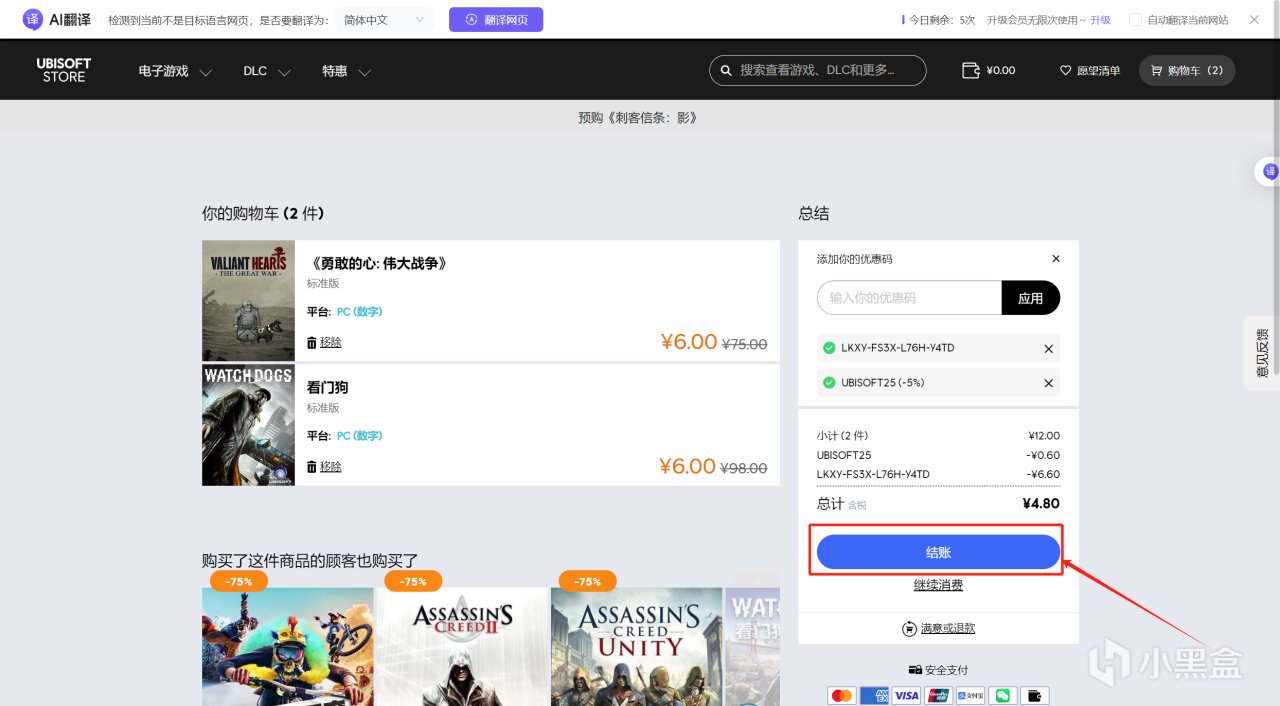The width and height of the screenshot is (1280, 706).
Task: Expand the DLC menu
Action: [x=267, y=71]
